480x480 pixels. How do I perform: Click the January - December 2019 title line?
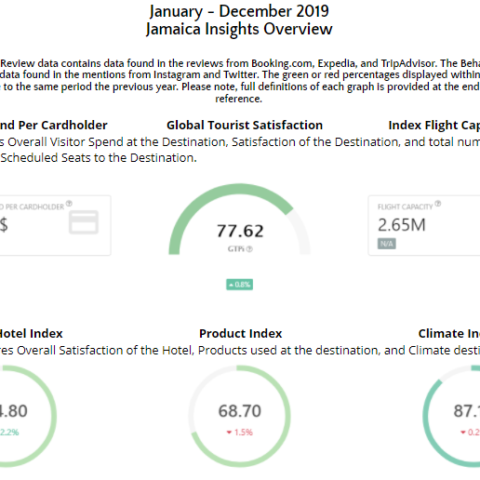point(239,11)
